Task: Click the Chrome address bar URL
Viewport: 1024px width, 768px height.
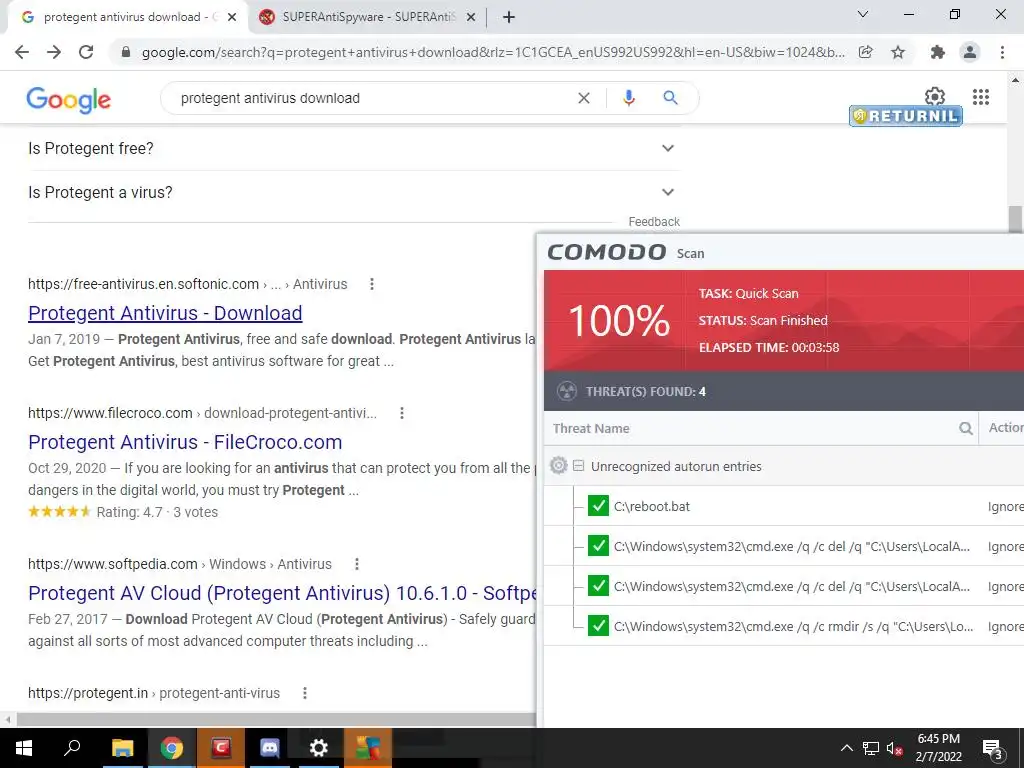Action: pyautogui.click(x=493, y=52)
